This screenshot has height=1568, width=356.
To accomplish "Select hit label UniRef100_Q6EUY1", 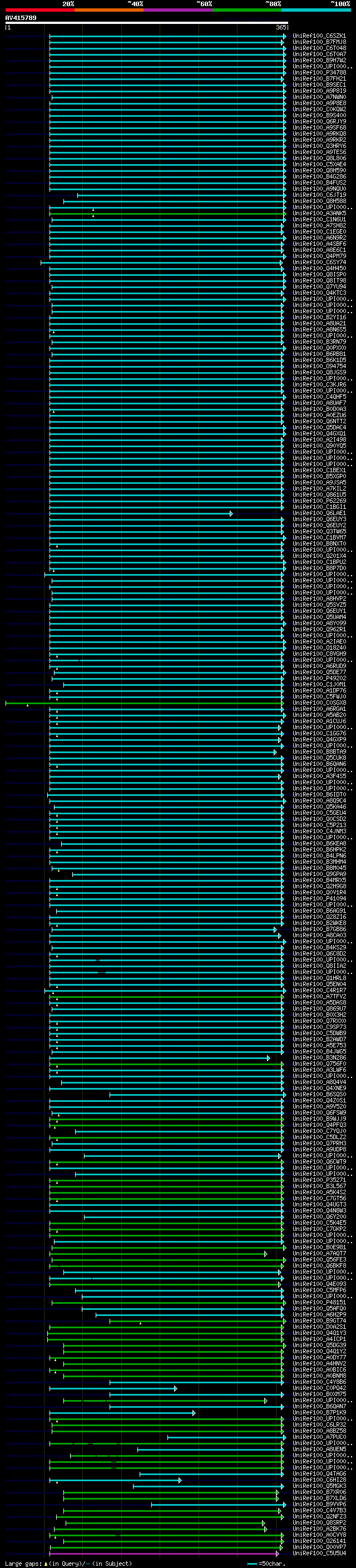I will click(319, 611).
